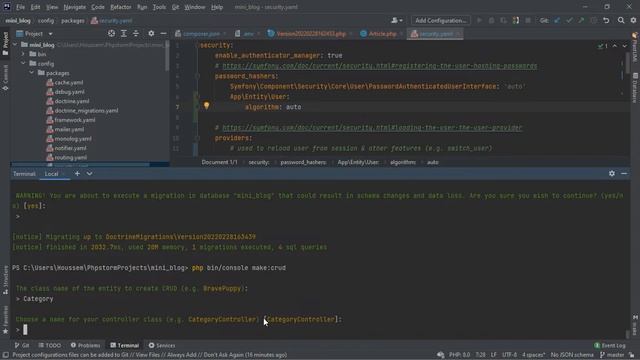Click the Git push arrow icon

[581, 20]
